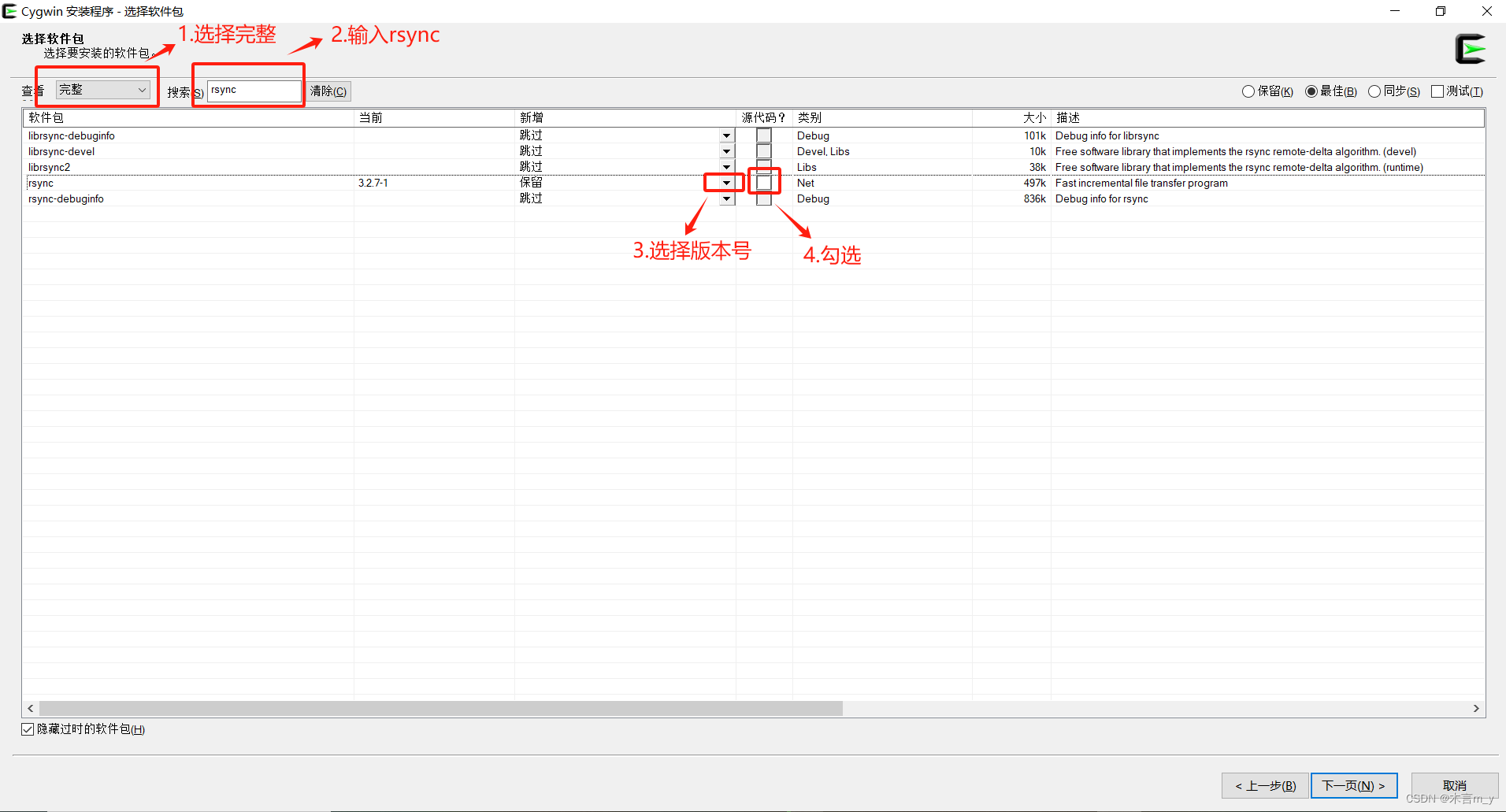
Task: Sort by 软件包 column header
Action: click(188, 118)
